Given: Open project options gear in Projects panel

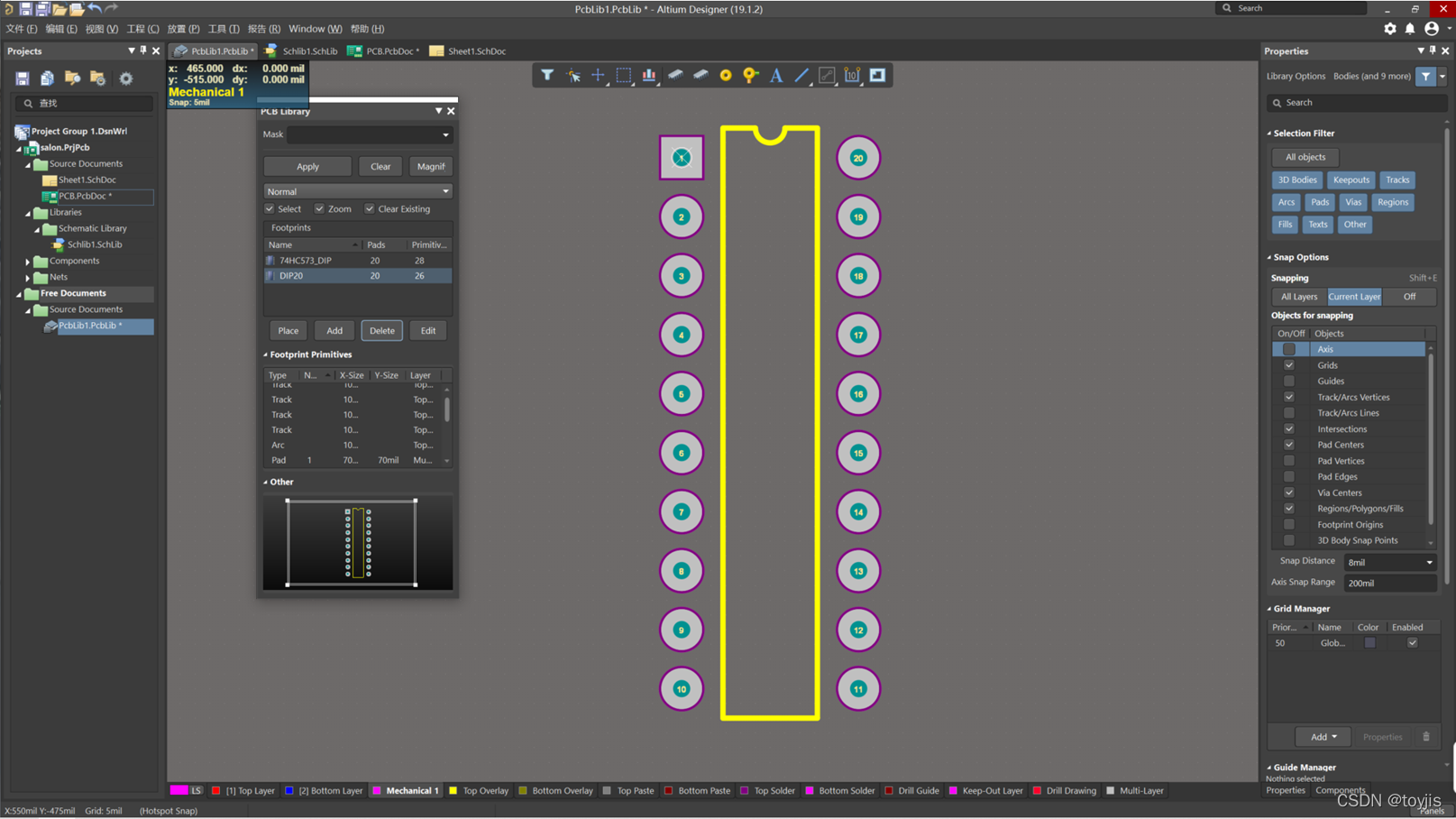Looking at the screenshot, I should [x=126, y=78].
